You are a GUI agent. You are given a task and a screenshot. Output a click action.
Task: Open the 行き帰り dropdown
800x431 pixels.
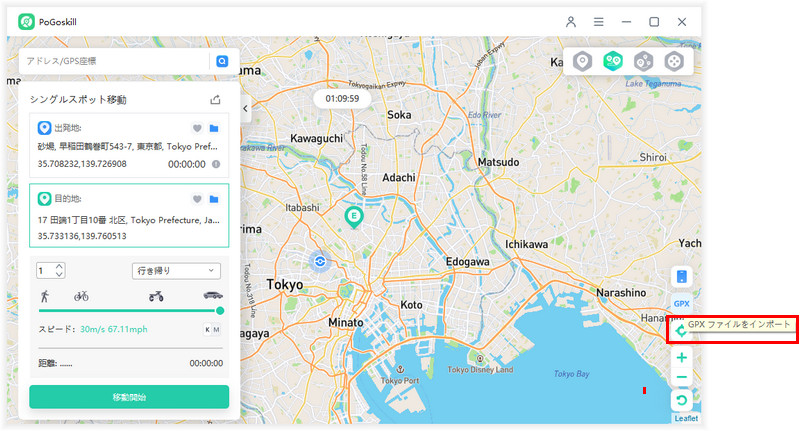point(176,271)
